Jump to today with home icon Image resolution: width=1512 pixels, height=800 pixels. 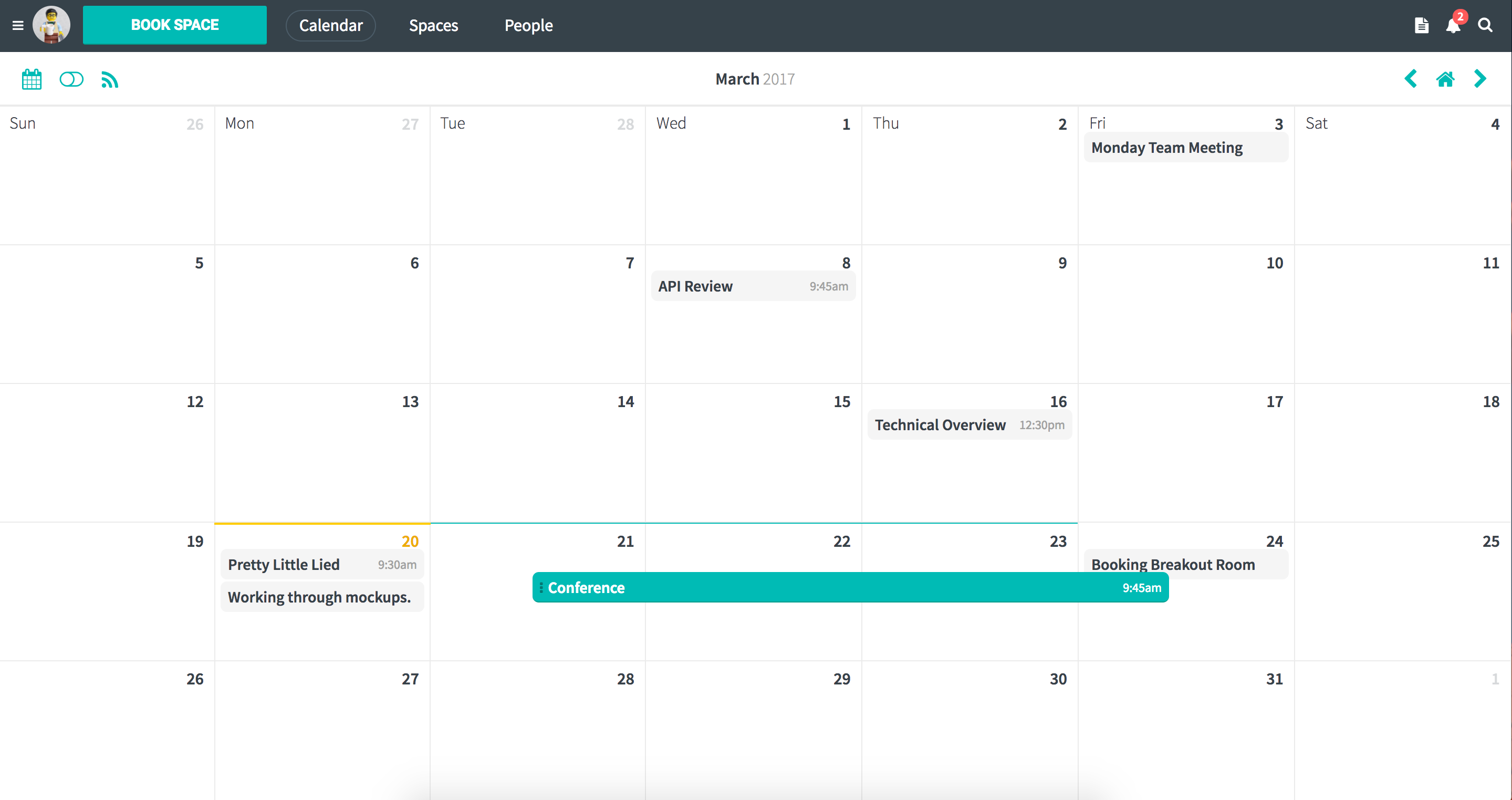1445,79
